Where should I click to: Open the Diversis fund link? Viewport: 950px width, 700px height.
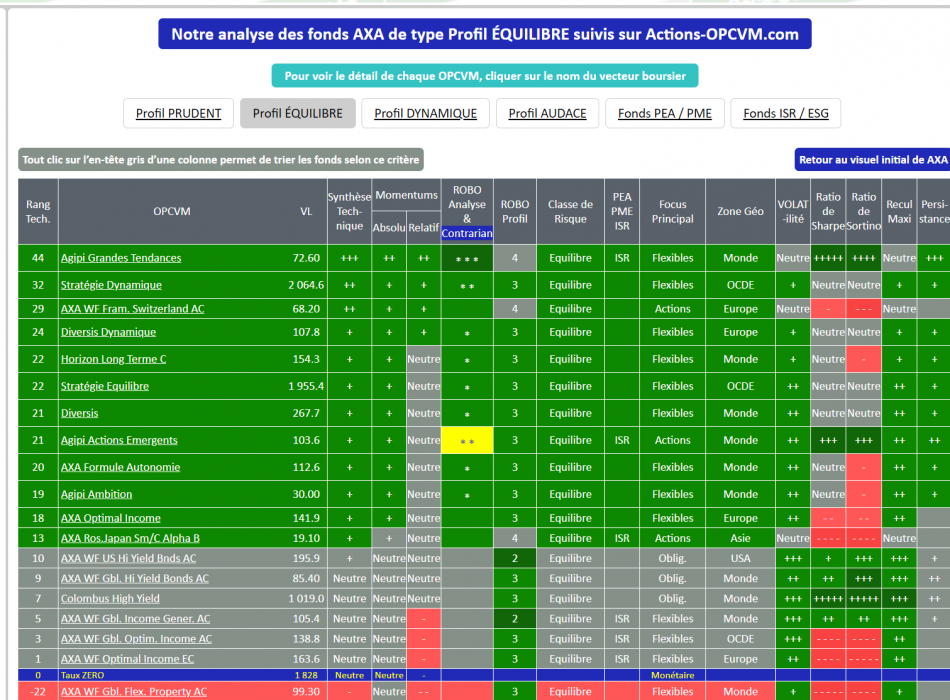(x=79, y=413)
